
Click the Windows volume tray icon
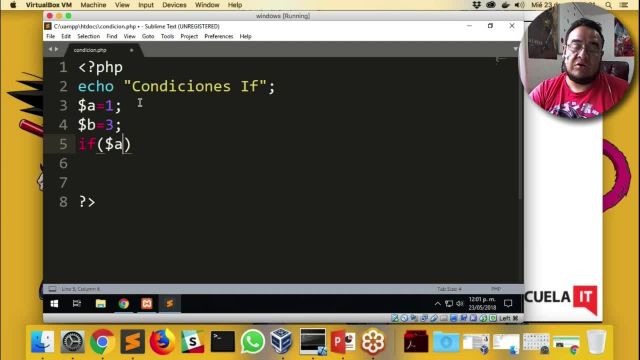click(460, 304)
